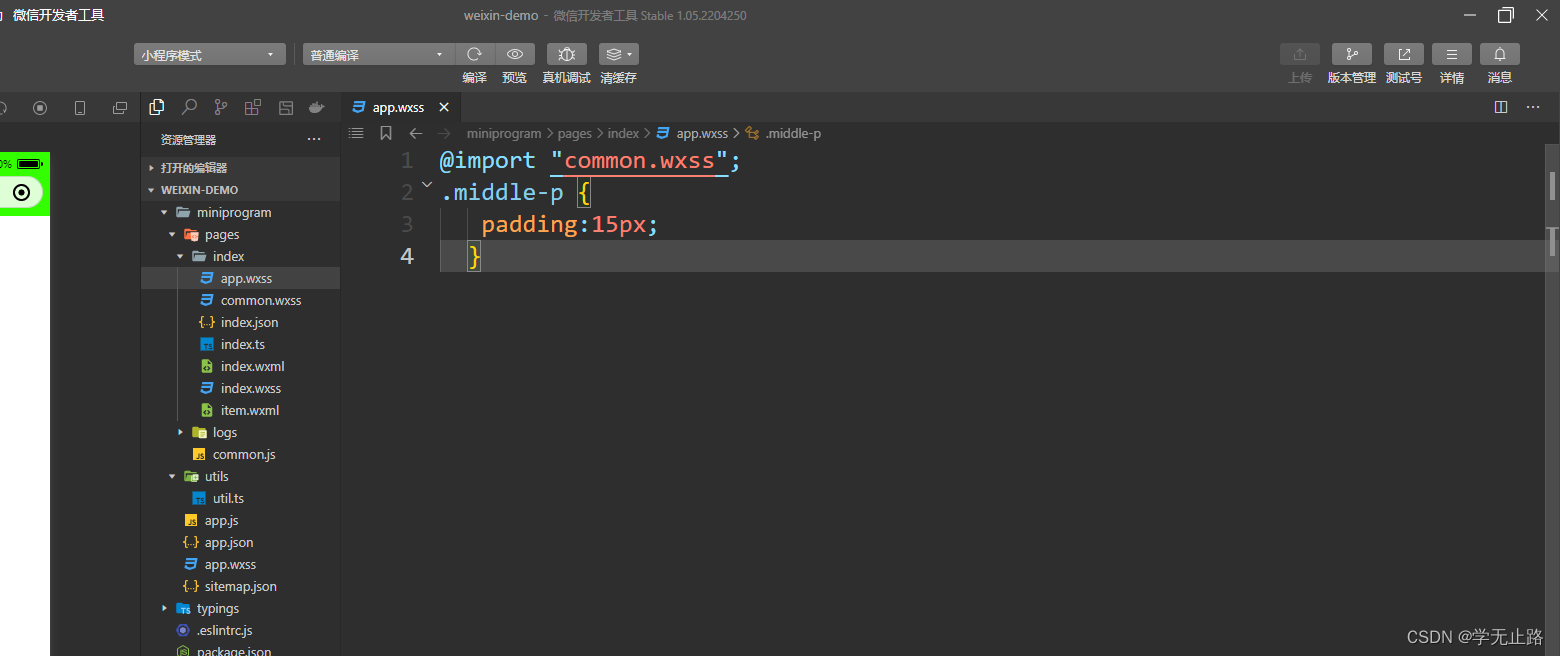Open app.js in the file tree
The height and width of the screenshot is (656, 1560).
coord(221,520)
